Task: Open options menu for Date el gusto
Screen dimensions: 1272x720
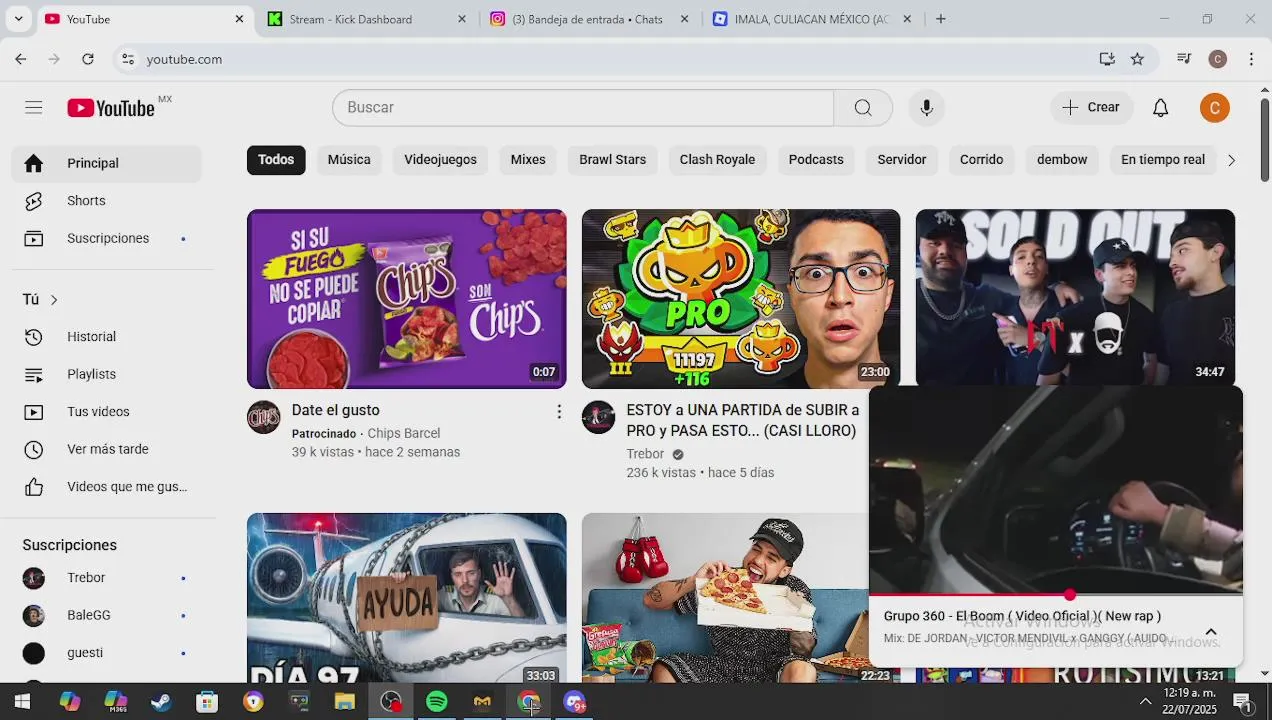Action: (x=559, y=412)
